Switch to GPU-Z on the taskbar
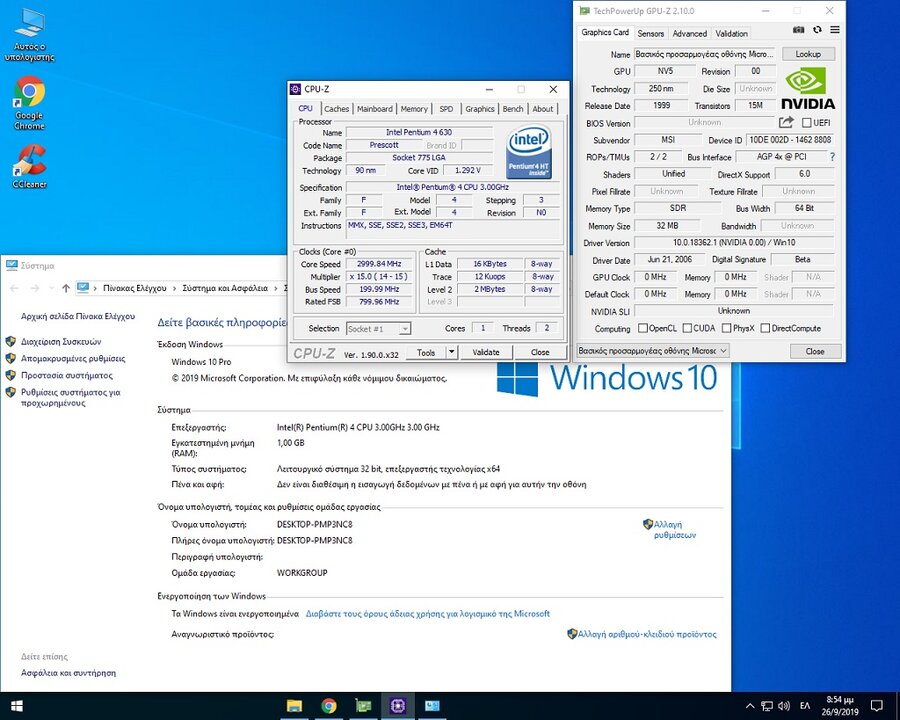Screen dimensions: 900x720 [363, 706]
